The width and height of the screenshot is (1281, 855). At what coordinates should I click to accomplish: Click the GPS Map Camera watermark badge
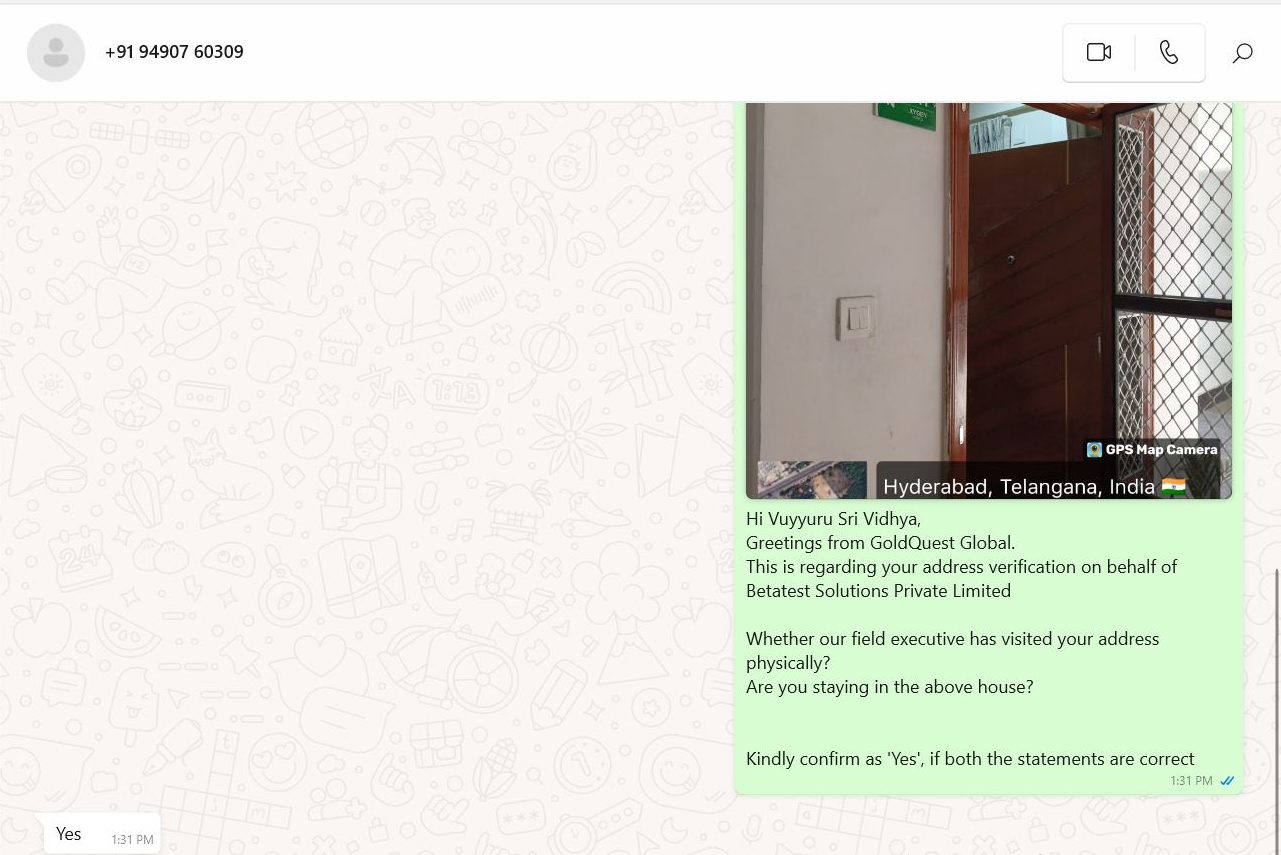[1152, 450]
